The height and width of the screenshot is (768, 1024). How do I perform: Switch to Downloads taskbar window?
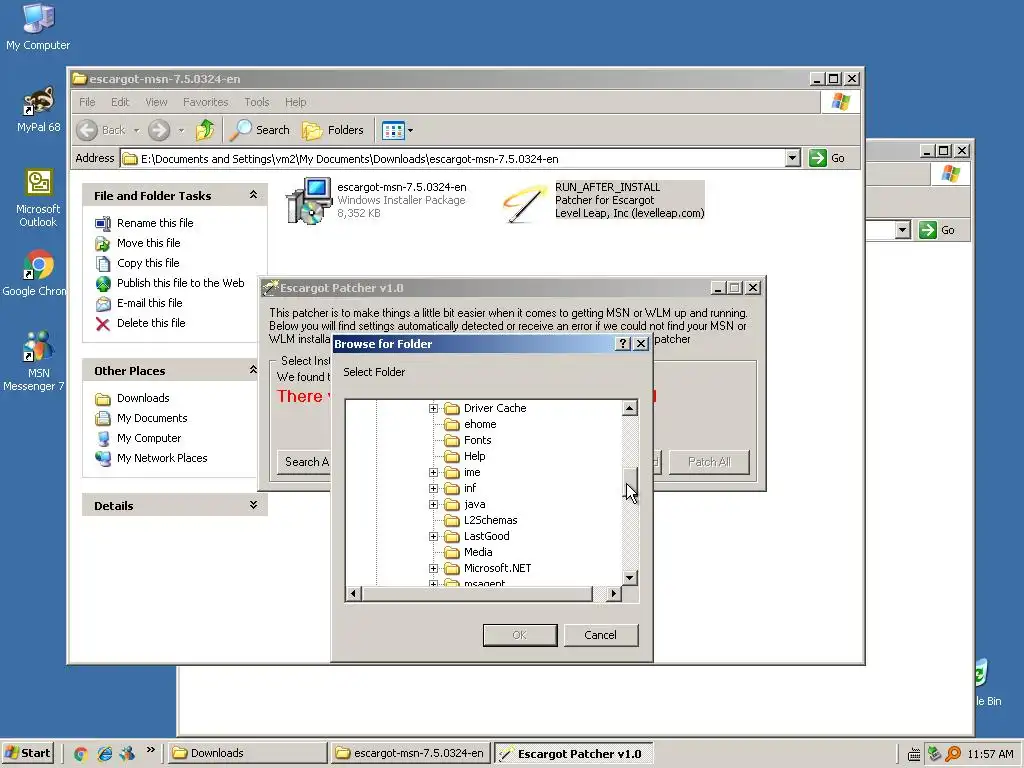tap(247, 753)
